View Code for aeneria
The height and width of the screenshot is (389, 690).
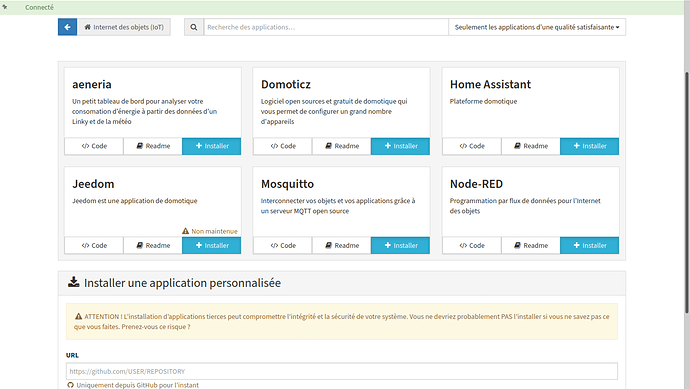pos(94,146)
